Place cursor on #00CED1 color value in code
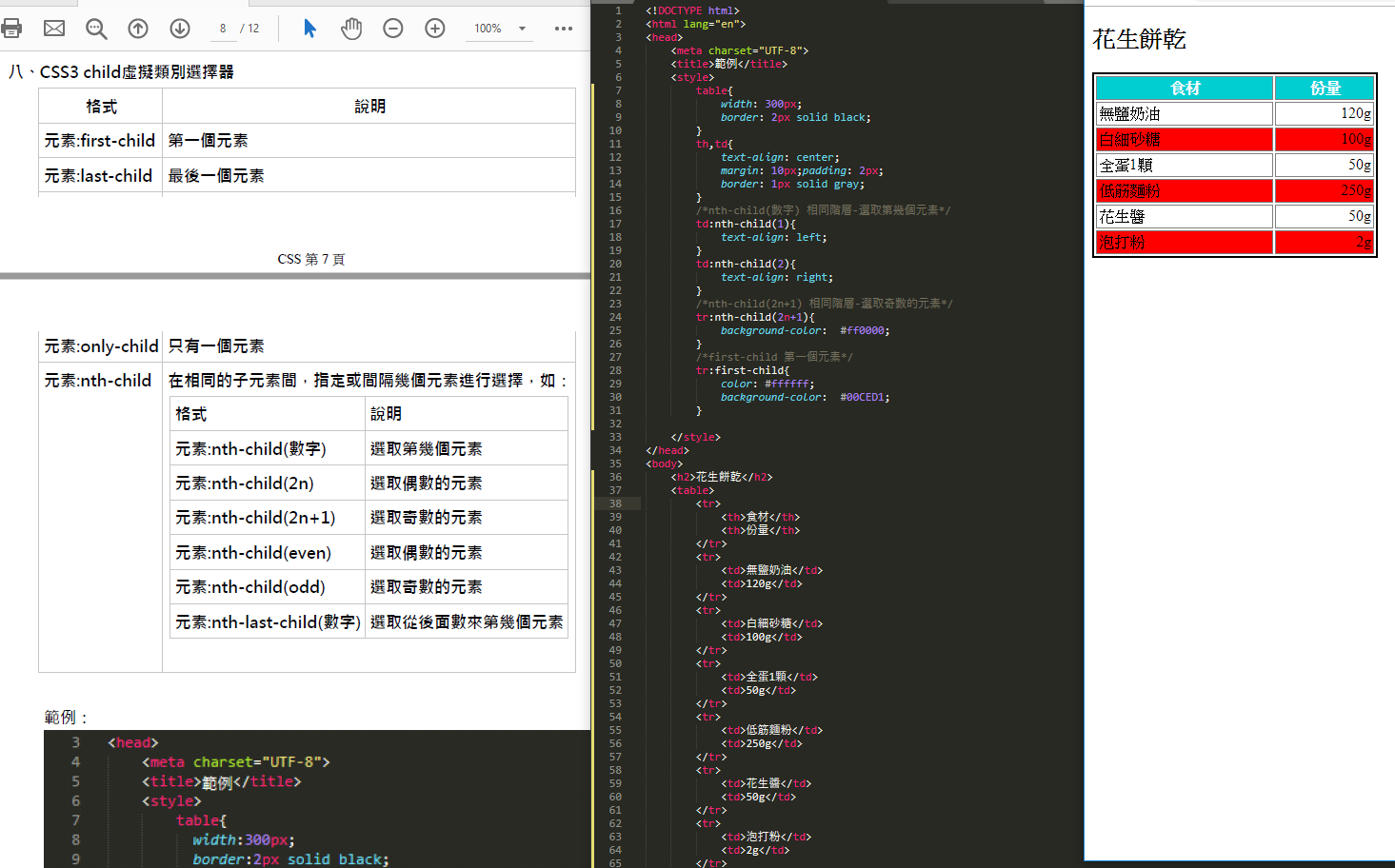 pos(865,397)
